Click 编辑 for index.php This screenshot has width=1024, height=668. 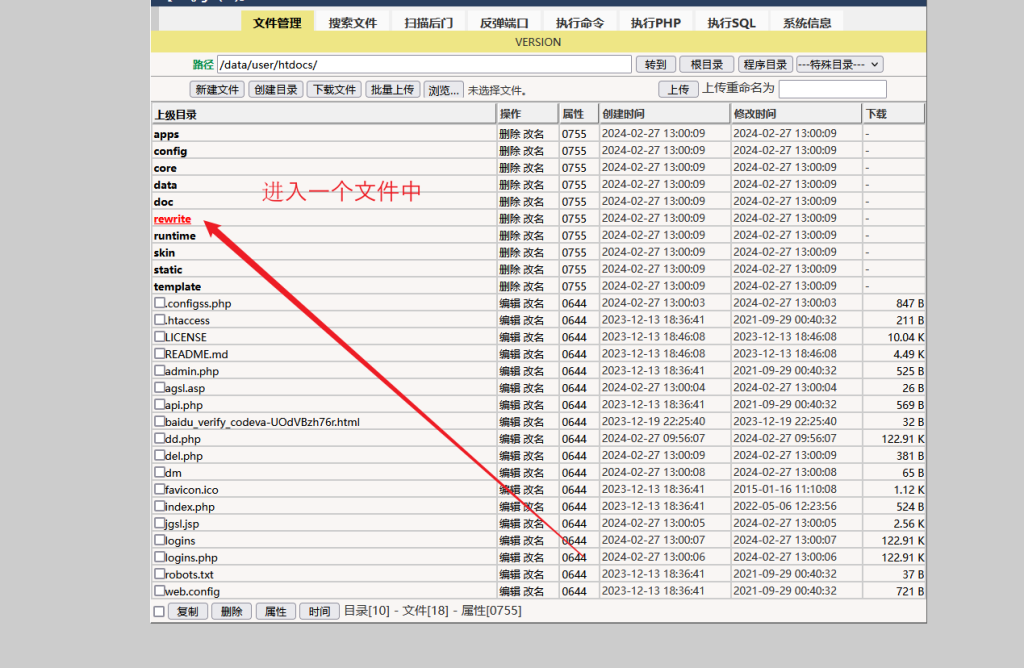pyautogui.click(x=509, y=506)
